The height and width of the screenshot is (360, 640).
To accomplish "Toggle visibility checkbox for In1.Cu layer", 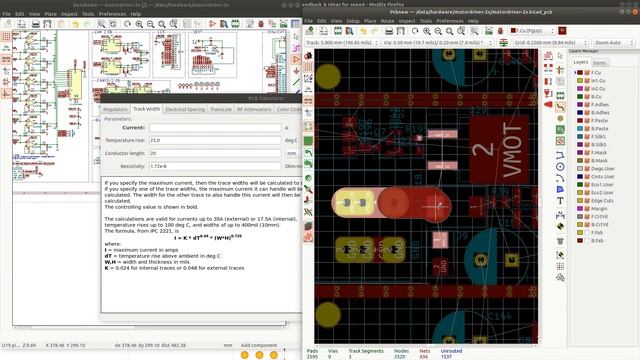I will (587, 81).
